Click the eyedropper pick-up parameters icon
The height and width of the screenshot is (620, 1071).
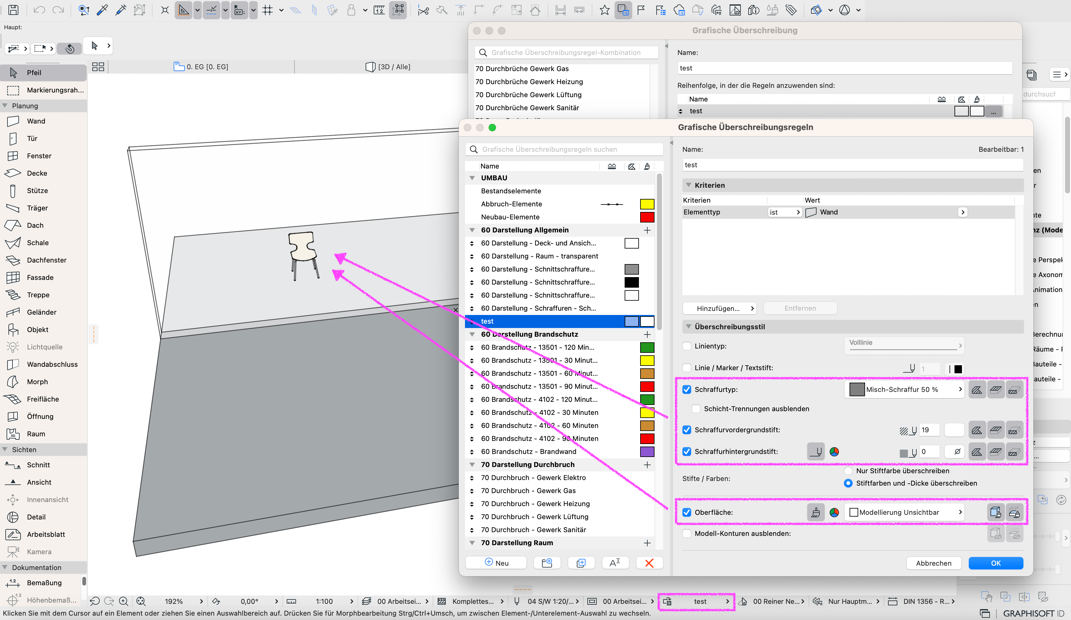[x=102, y=10]
